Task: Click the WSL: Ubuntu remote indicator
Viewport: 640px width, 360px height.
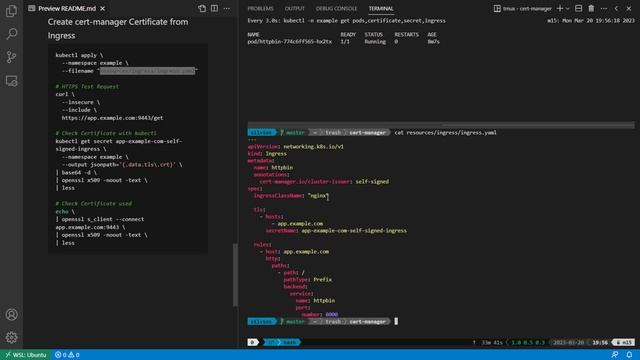Action: (26, 355)
